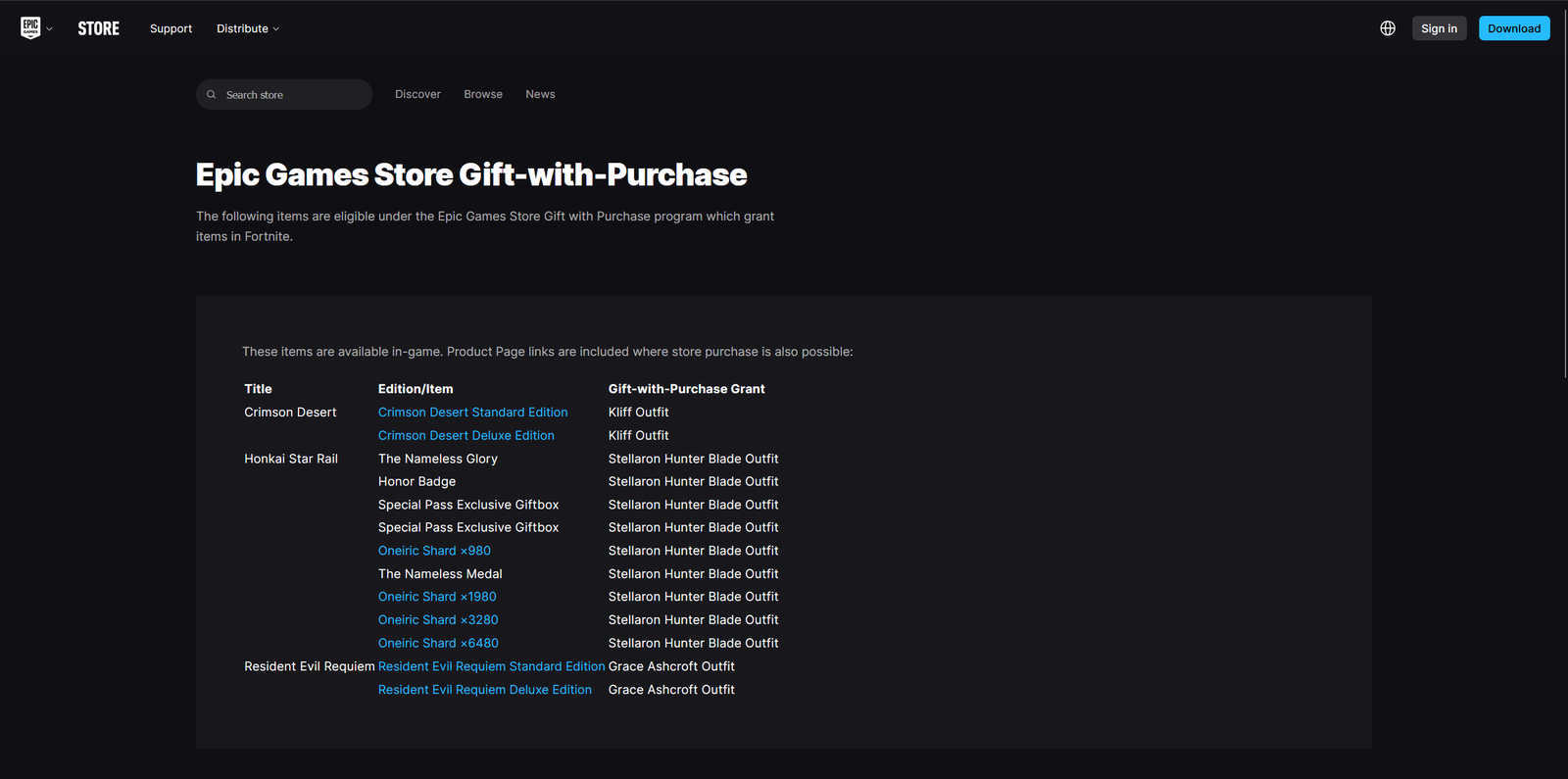This screenshot has height=779, width=1568.
Task: Click the magnifier icon in search bar
Action: coord(212,95)
